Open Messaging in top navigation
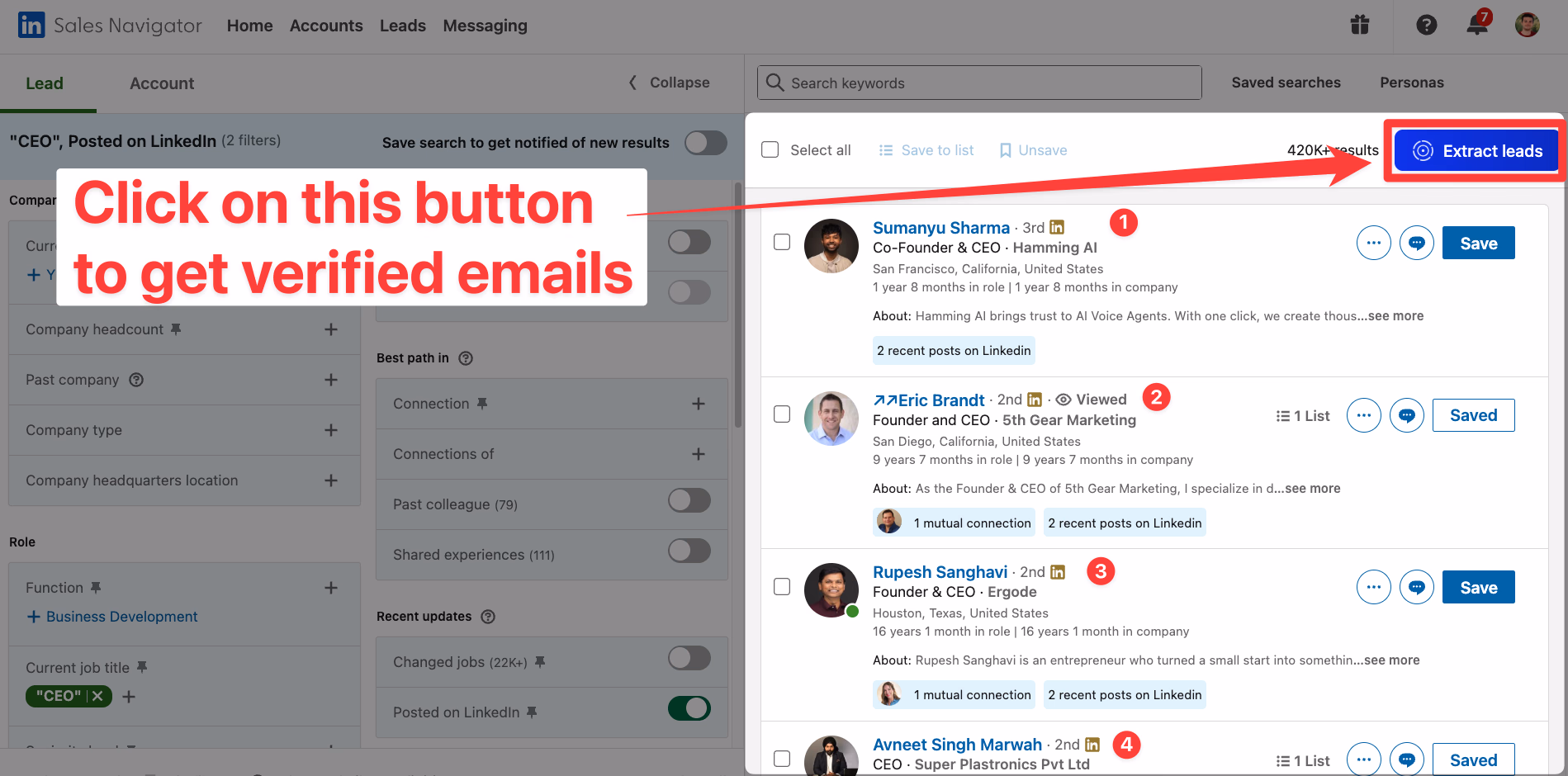 (x=486, y=26)
